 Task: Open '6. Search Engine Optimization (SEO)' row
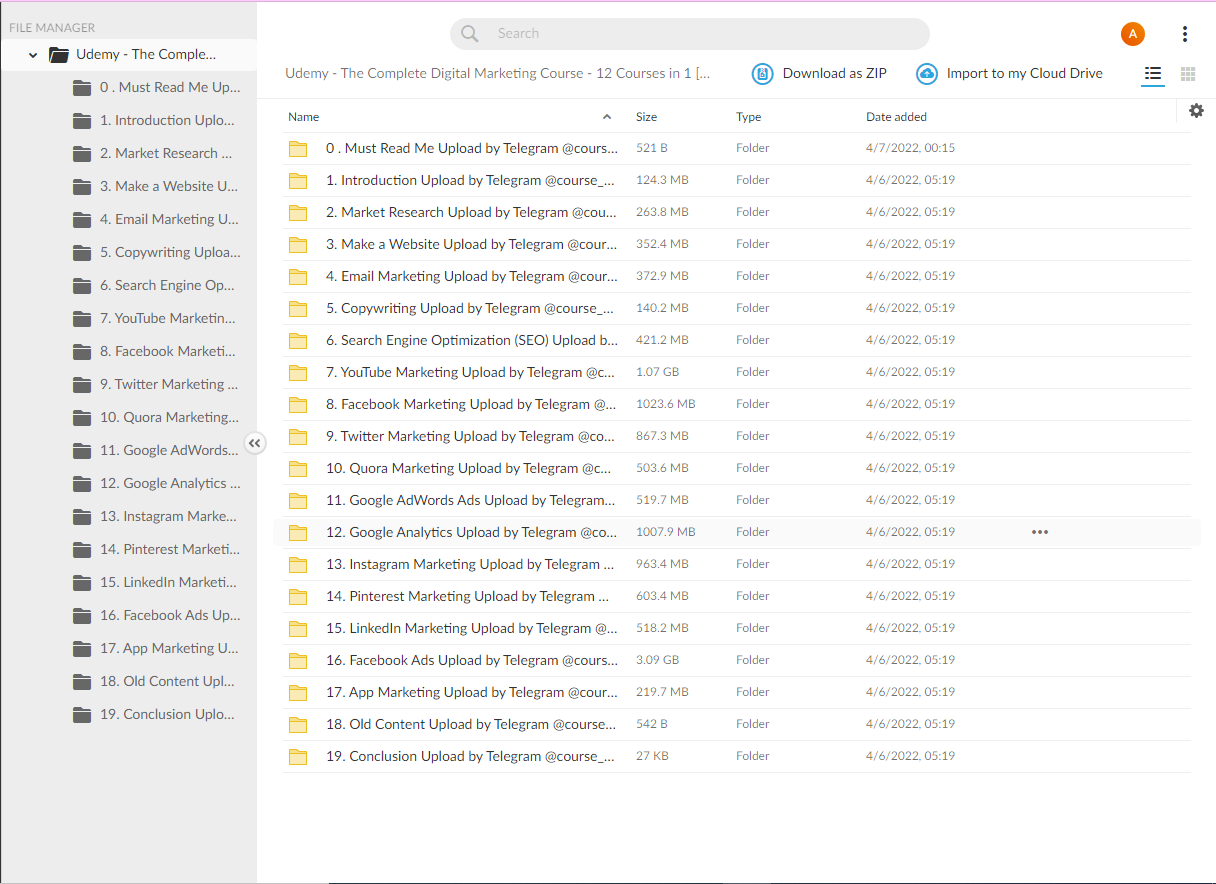738,341
